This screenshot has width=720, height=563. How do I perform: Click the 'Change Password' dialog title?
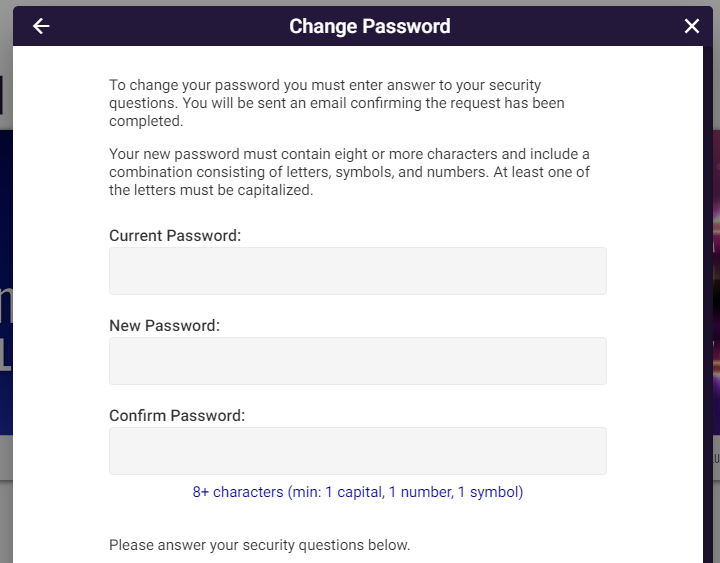click(x=370, y=26)
